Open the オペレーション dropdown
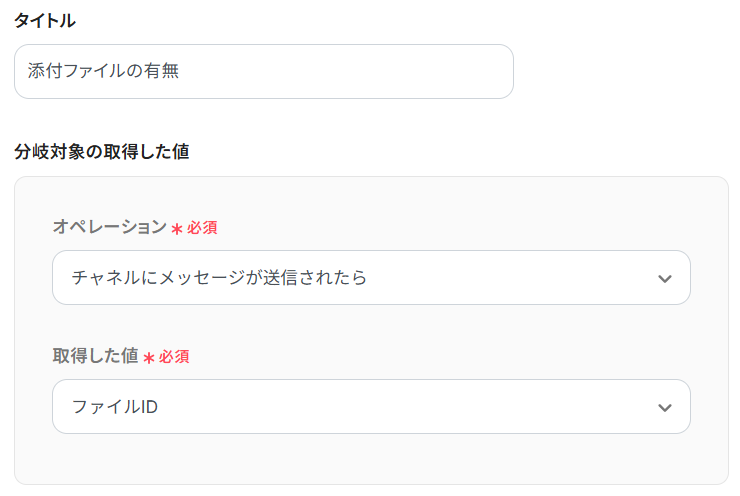 [370, 278]
